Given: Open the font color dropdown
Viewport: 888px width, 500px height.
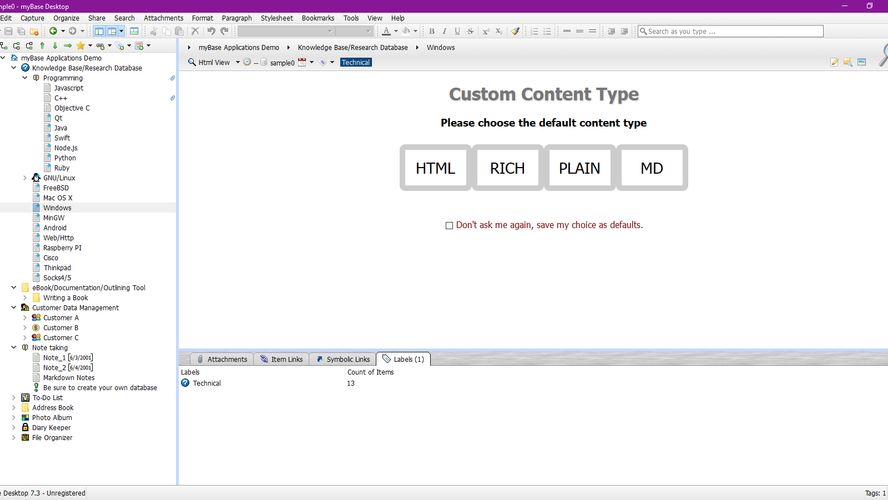Looking at the screenshot, I should point(397,31).
